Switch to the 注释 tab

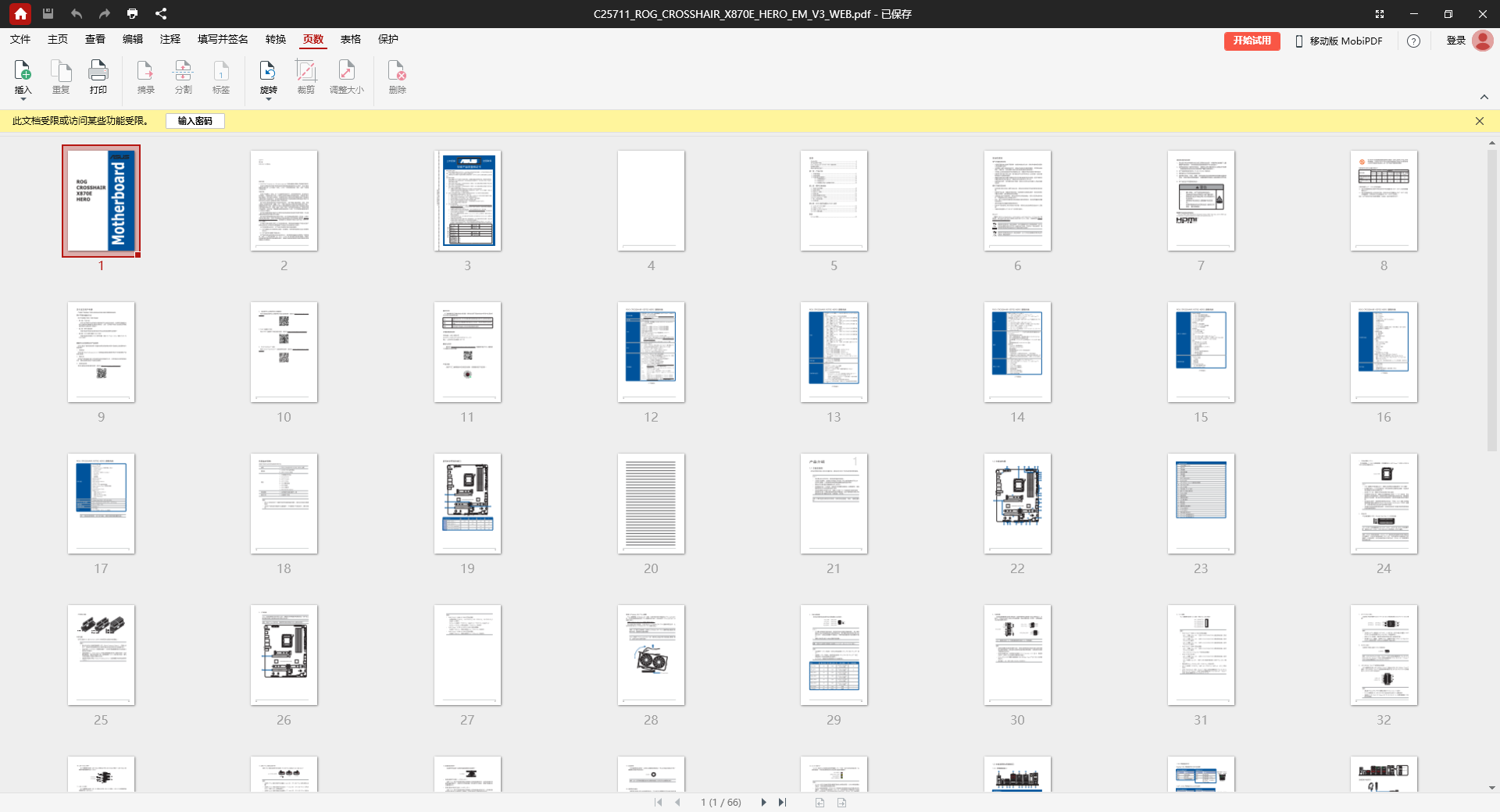coord(170,39)
